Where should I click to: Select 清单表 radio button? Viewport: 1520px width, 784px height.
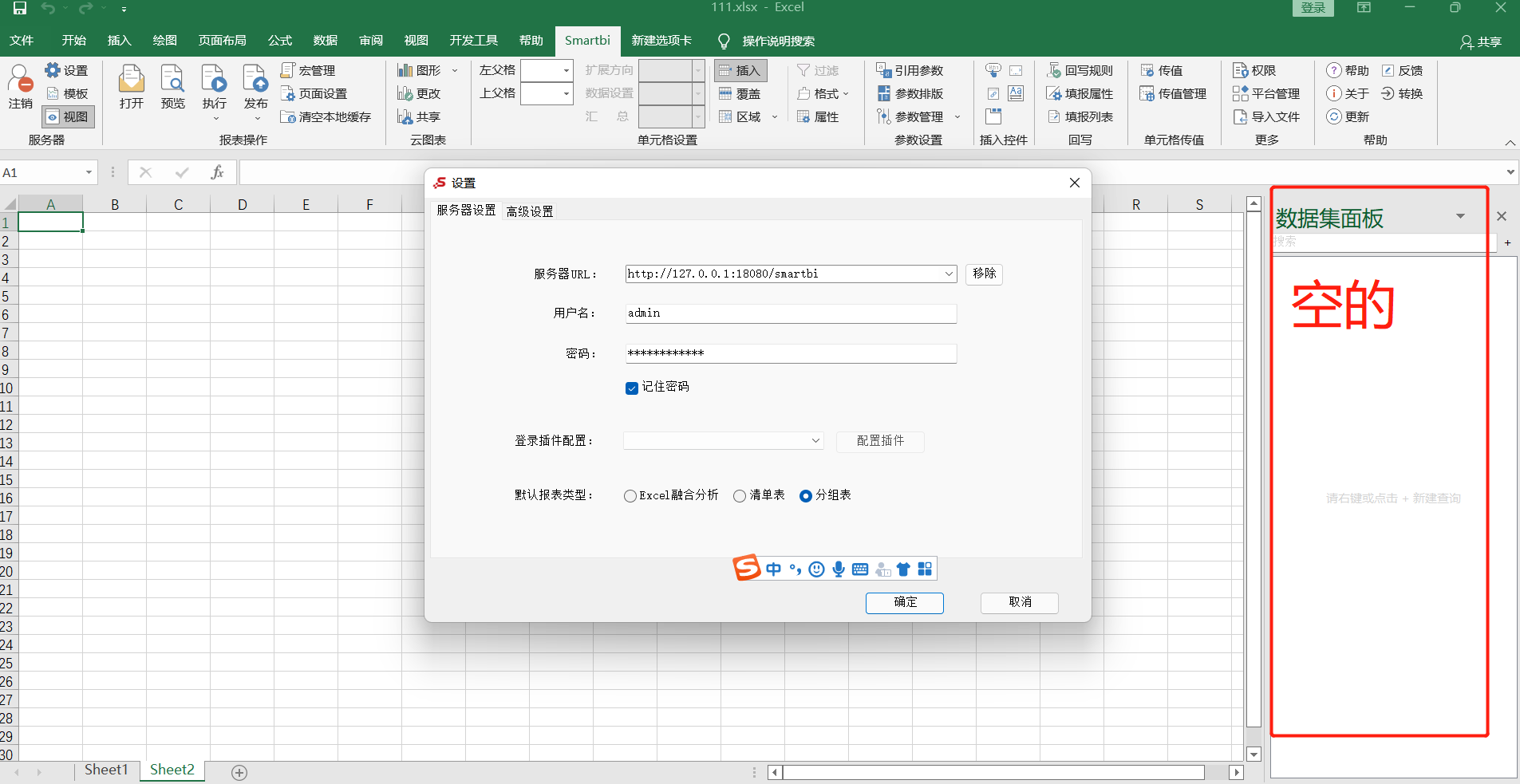click(740, 496)
